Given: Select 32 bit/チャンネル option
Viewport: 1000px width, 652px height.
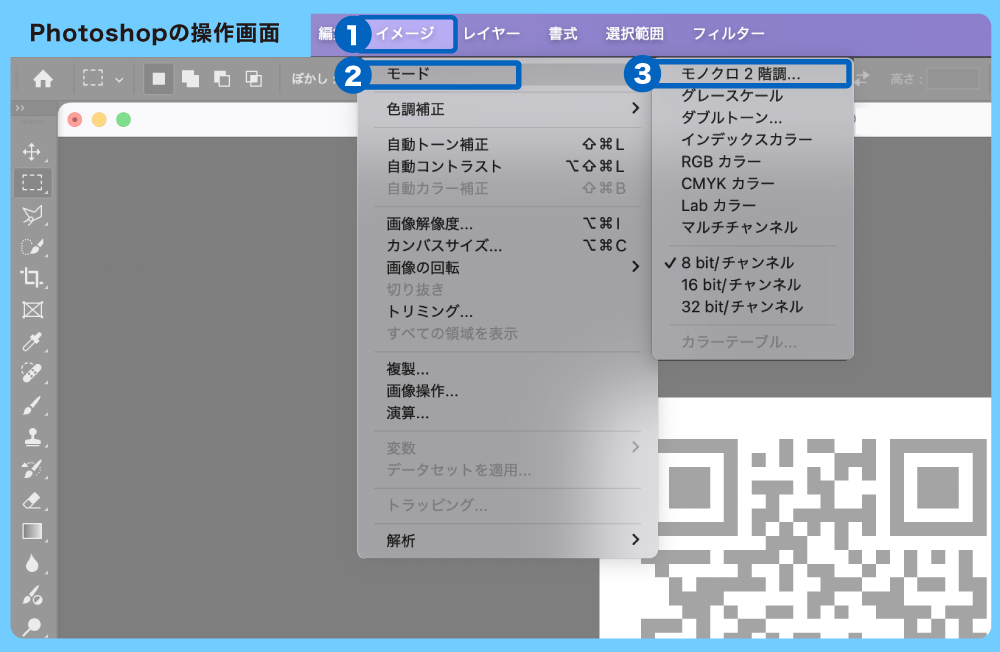Looking at the screenshot, I should pyautogui.click(x=753, y=307).
